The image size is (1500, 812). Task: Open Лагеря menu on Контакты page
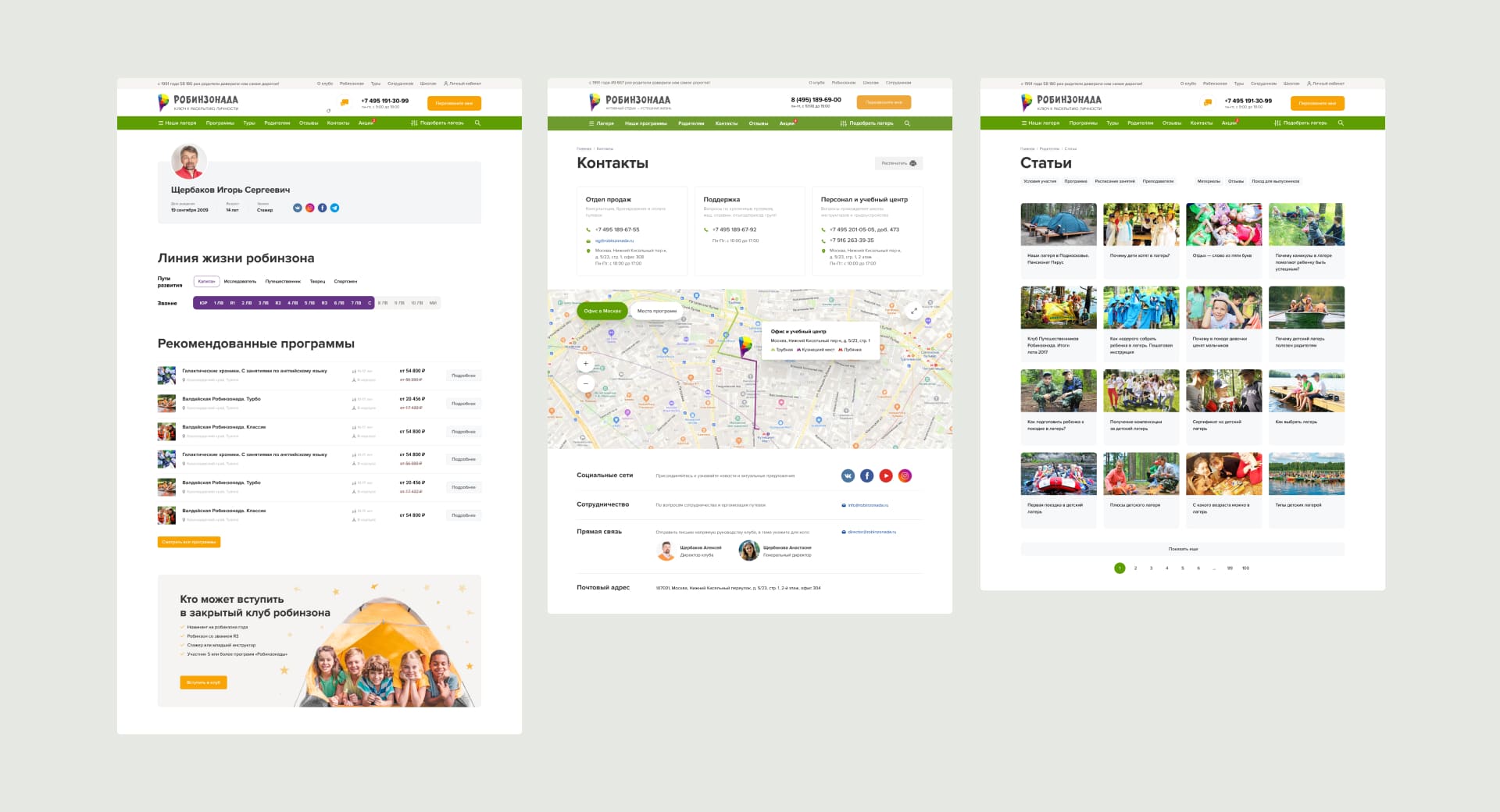tap(602, 123)
